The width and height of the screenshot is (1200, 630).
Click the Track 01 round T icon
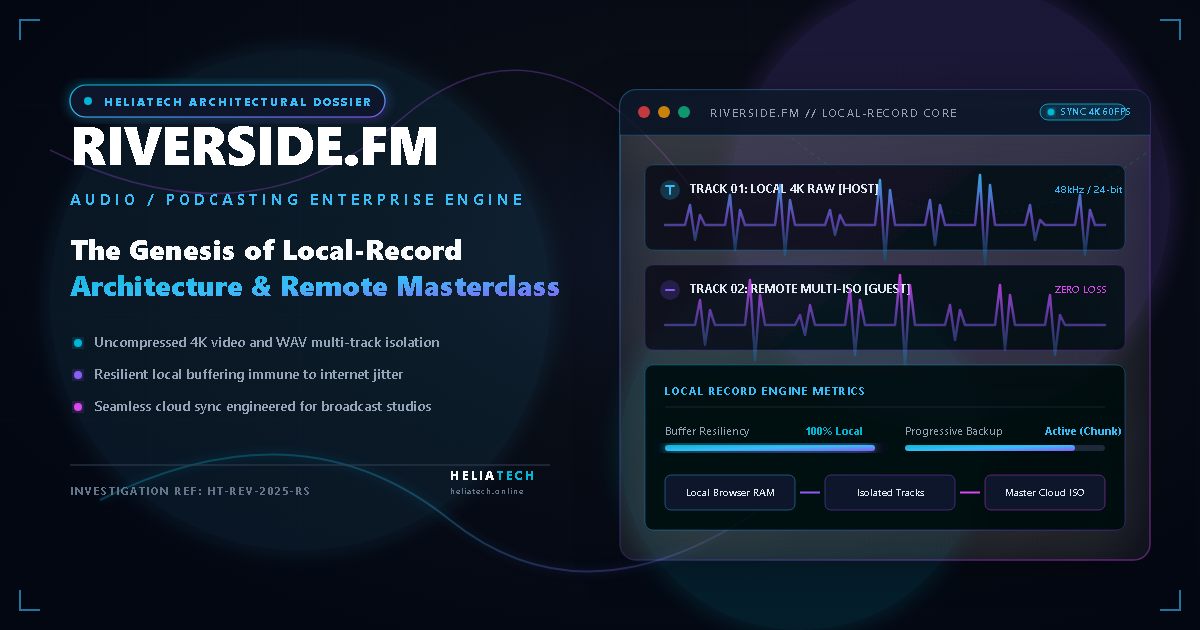click(670, 190)
